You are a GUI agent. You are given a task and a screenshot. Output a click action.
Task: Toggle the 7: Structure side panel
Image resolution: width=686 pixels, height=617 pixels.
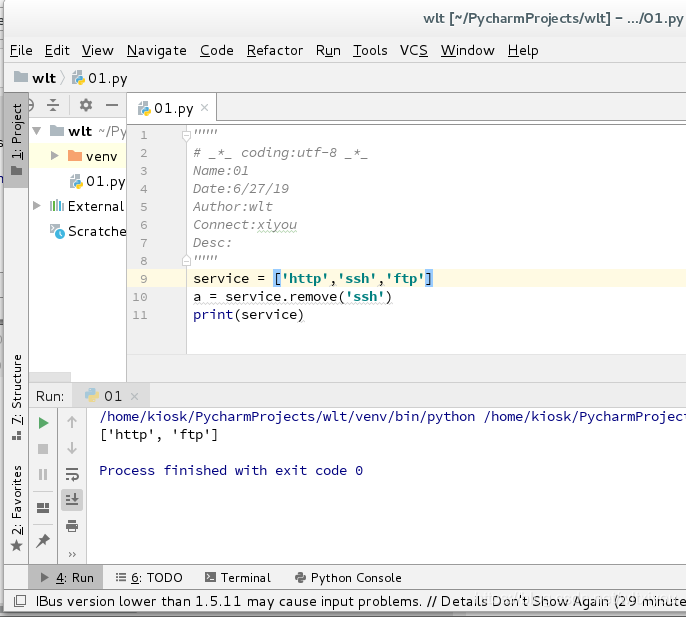coord(16,397)
